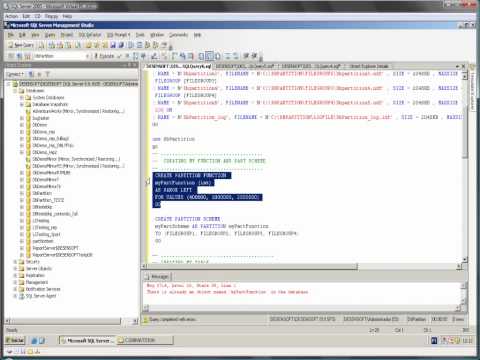Open the Community menu
Image resolution: width=480 pixels, height=360 pixels.
[x=178, y=35]
